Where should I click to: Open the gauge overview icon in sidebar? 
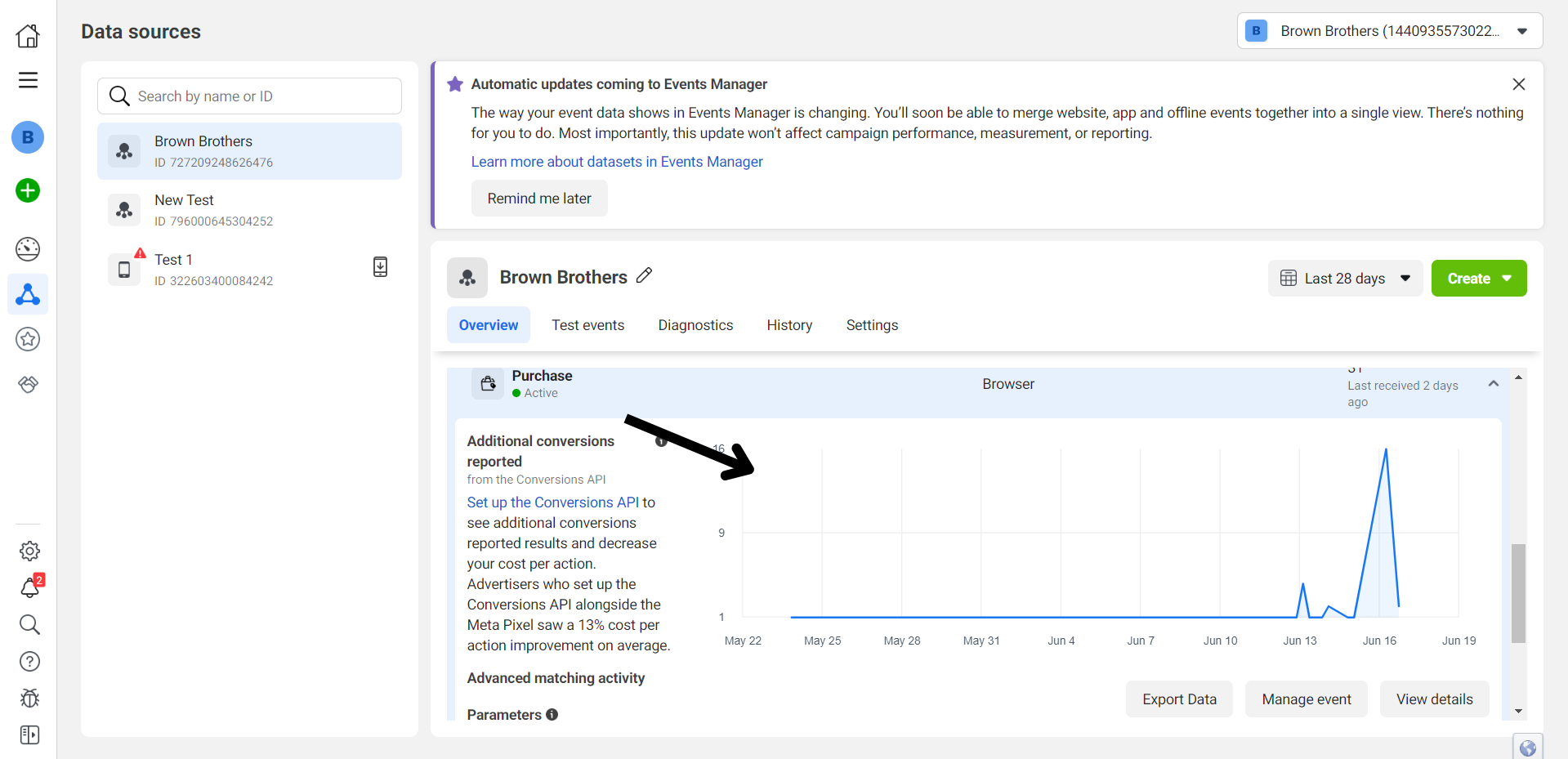(28, 249)
